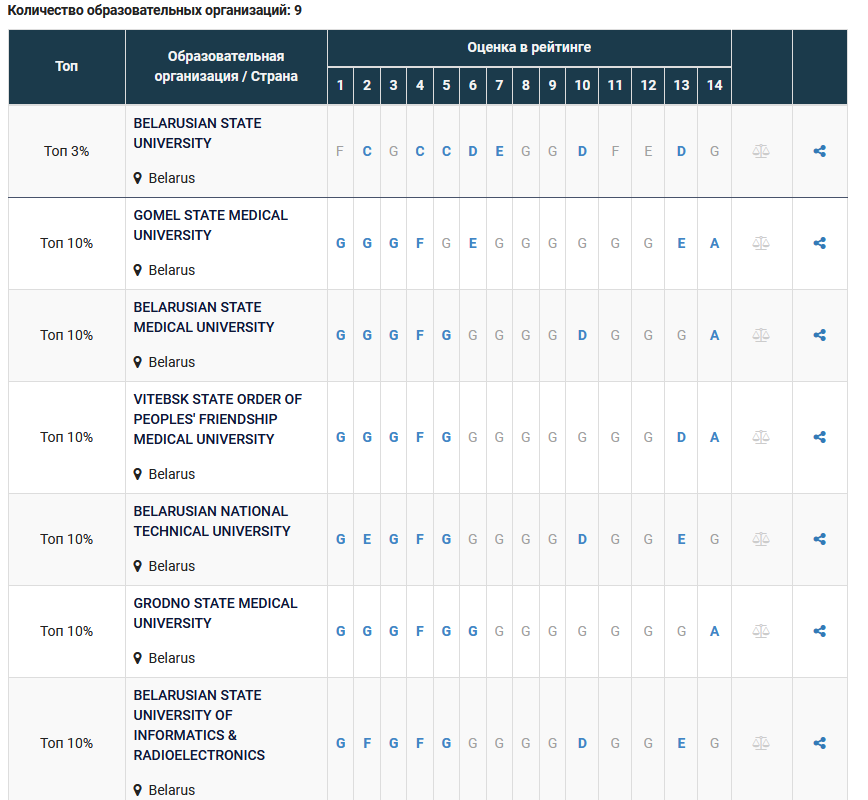Image resolution: width=868 pixels, height=800 pixels.
Task: Click rating column header 10
Action: [582, 85]
